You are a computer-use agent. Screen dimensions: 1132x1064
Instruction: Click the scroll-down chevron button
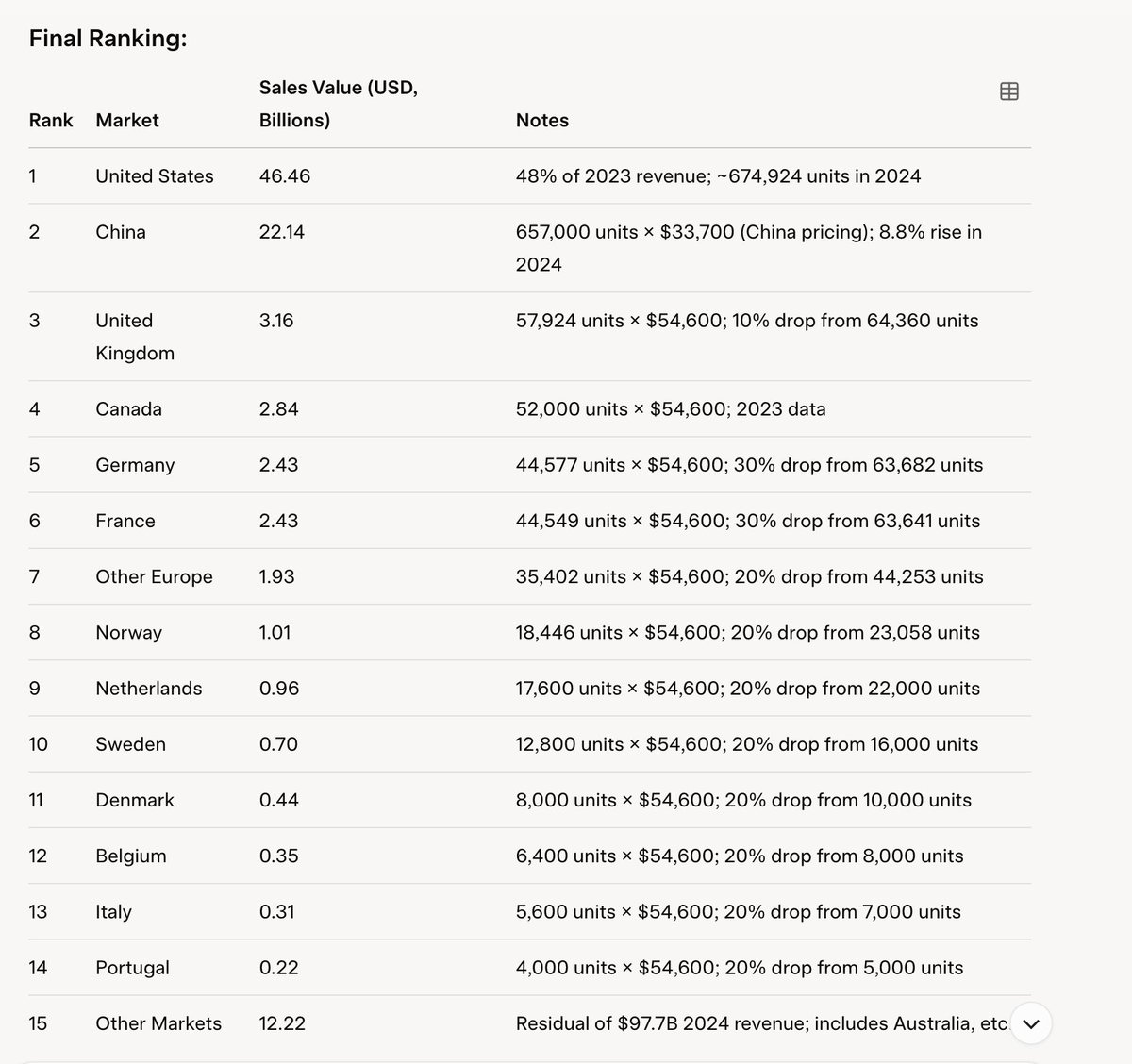click(x=1031, y=1023)
